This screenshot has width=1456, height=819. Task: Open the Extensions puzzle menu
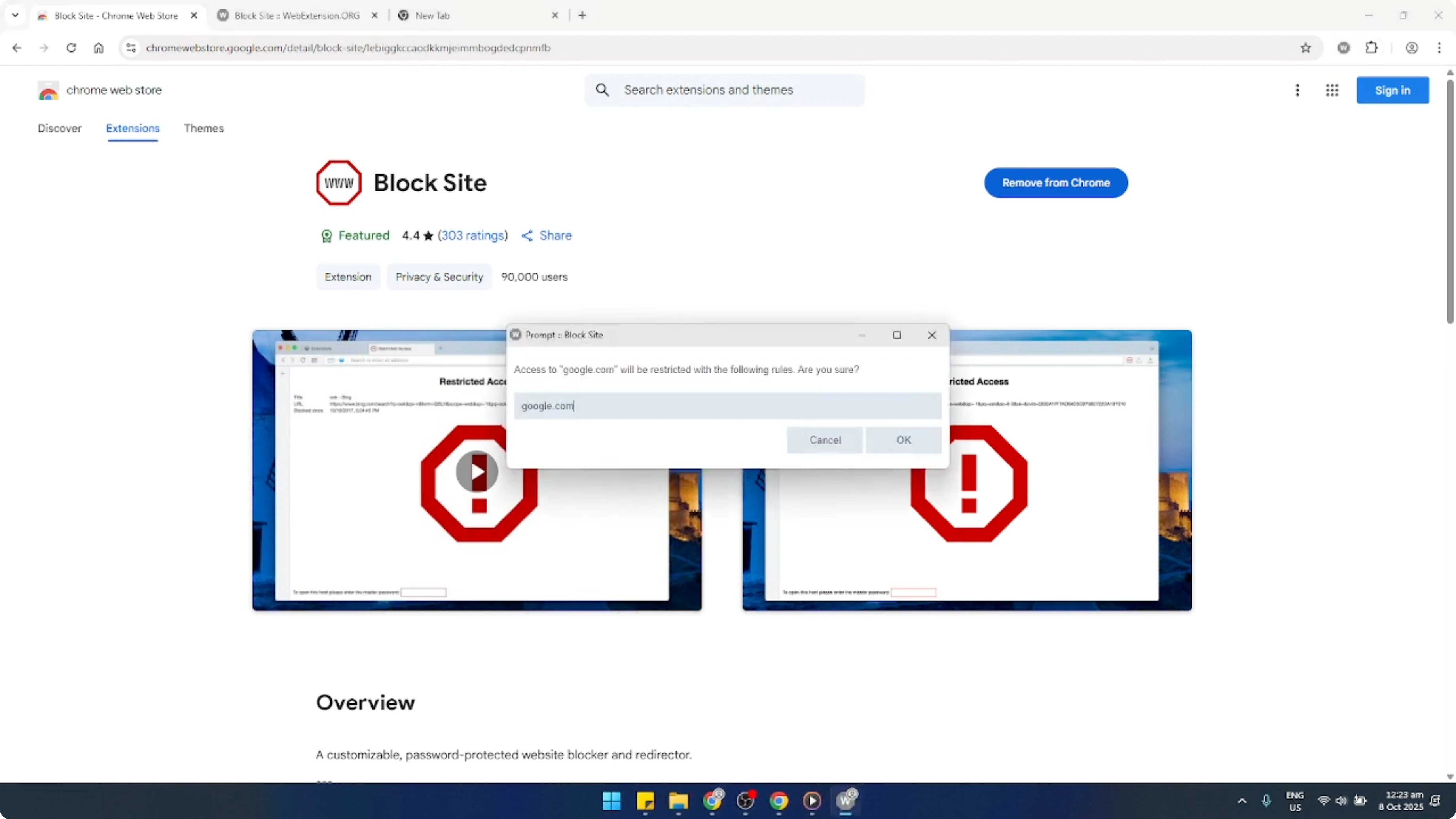pos(1371,48)
